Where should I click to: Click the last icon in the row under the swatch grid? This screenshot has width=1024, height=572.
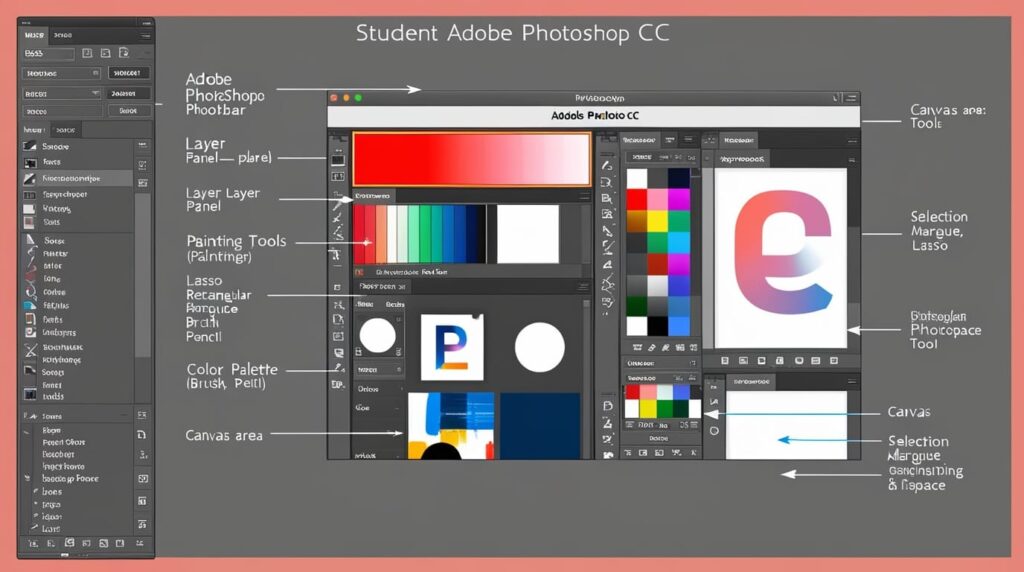[693, 347]
